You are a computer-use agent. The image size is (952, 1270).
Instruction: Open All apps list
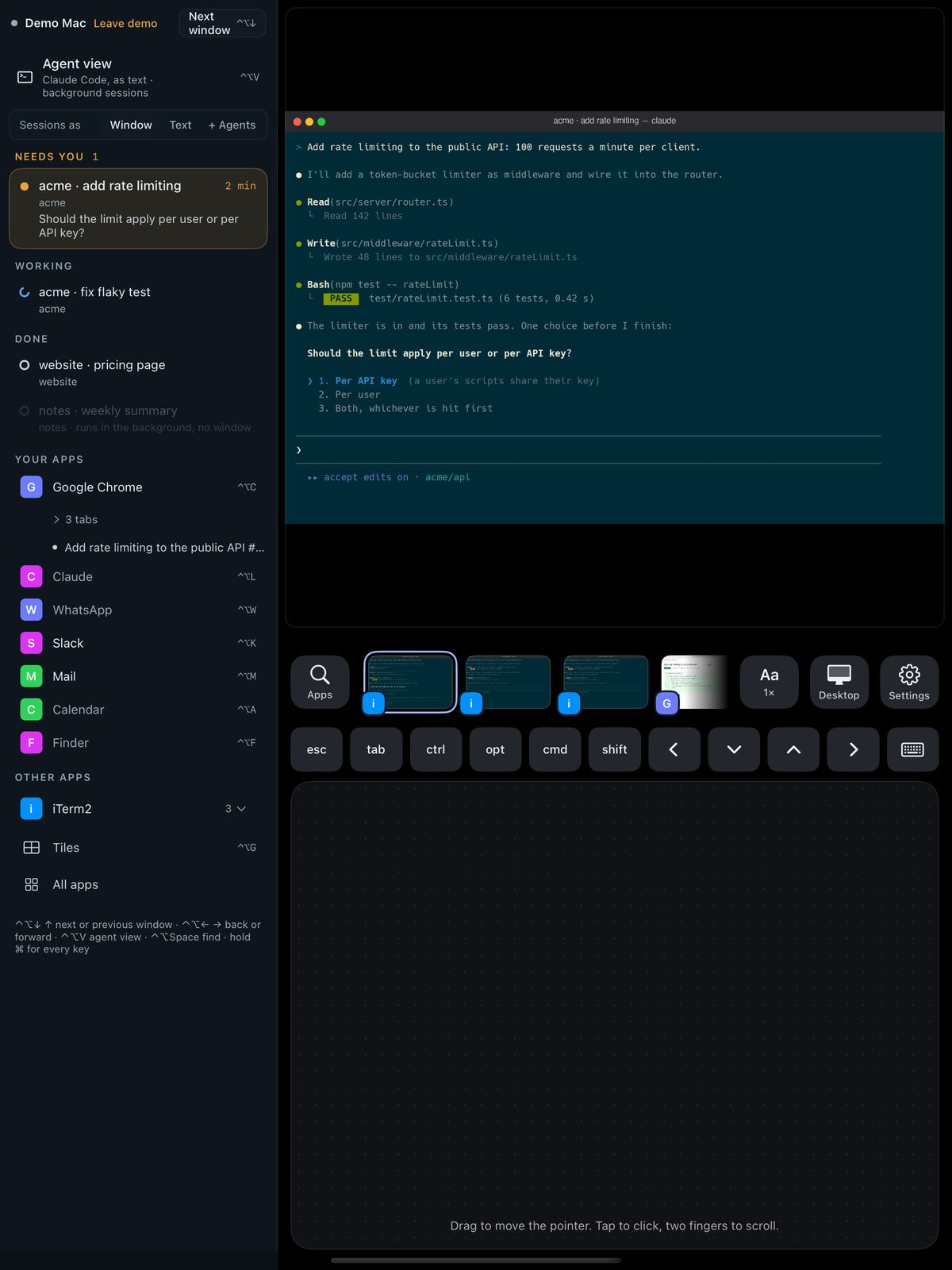pos(138,885)
